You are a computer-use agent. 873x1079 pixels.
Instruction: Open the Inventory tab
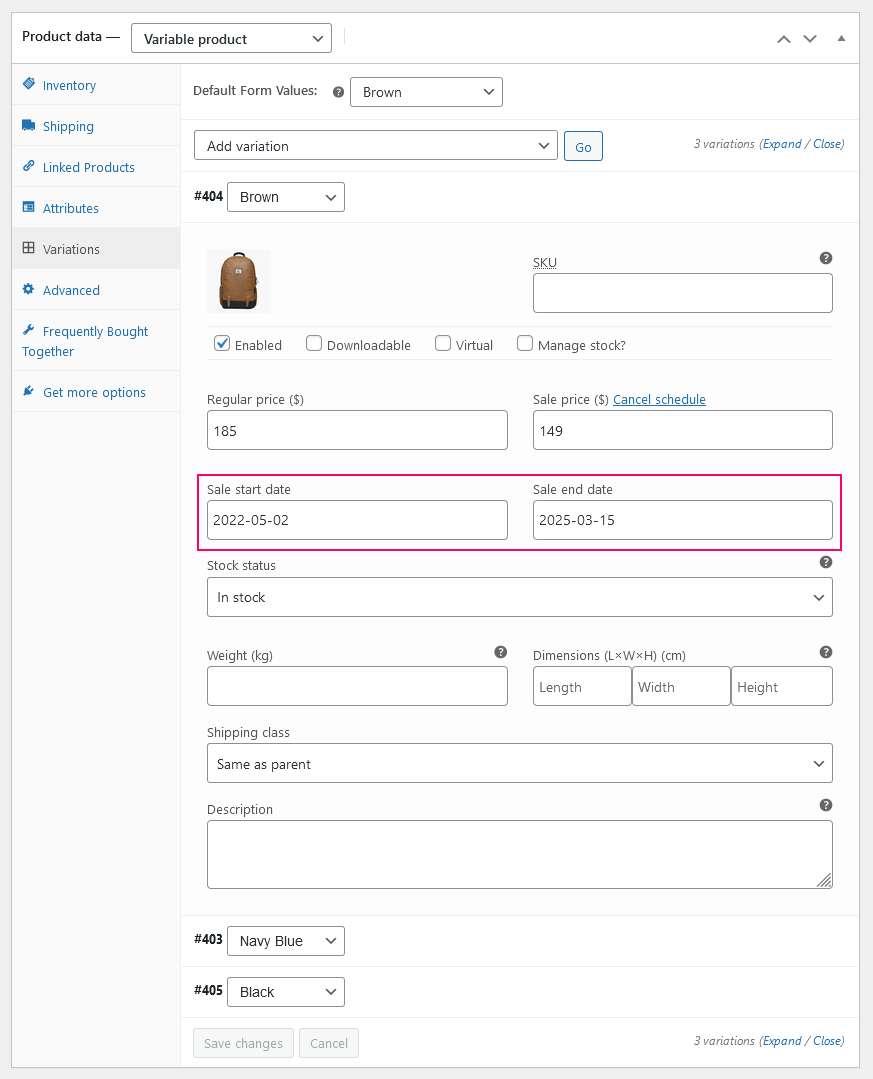click(69, 86)
